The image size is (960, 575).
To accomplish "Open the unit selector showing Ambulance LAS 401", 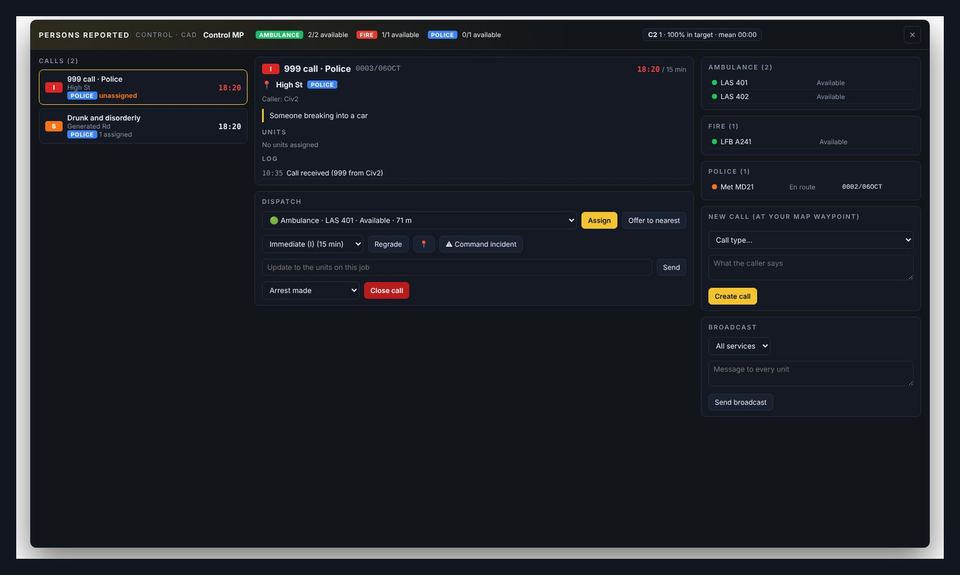I will [419, 220].
